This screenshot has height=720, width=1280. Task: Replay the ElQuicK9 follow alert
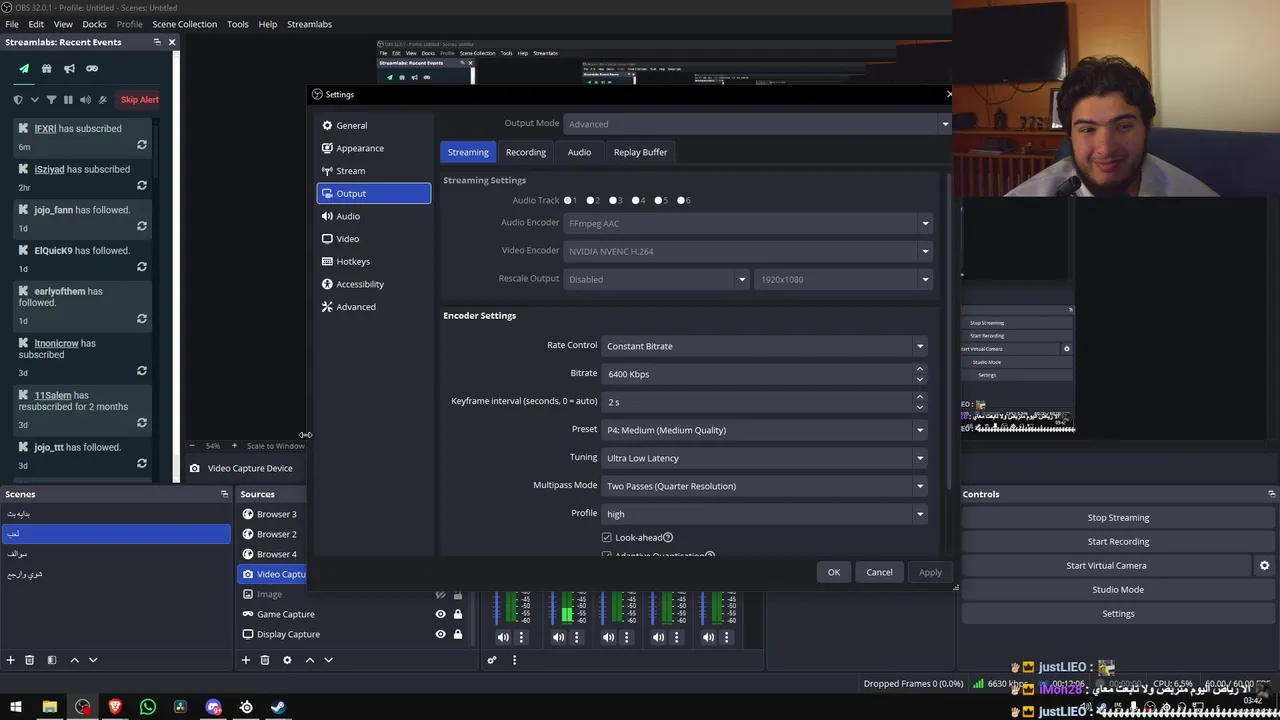[x=142, y=267]
